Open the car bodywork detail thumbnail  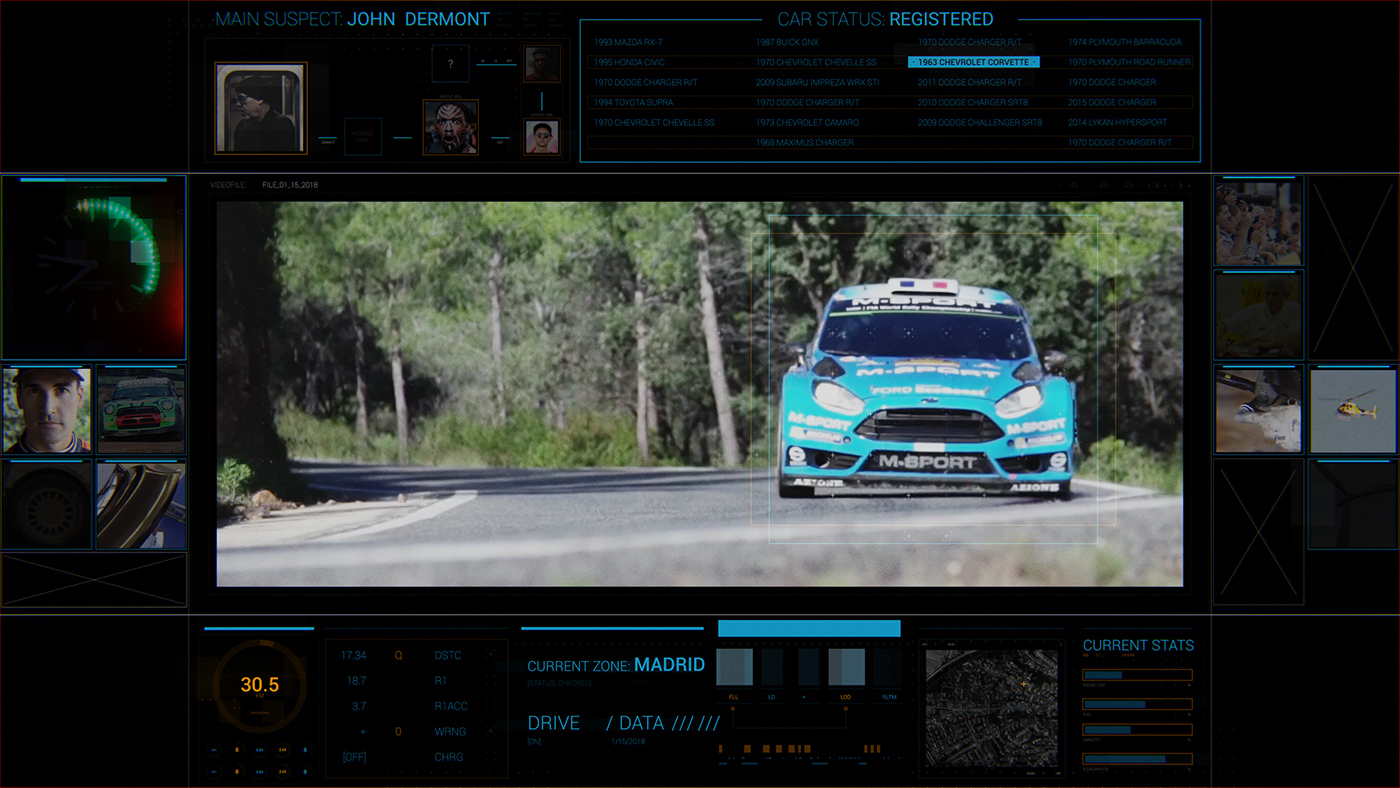point(141,504)
